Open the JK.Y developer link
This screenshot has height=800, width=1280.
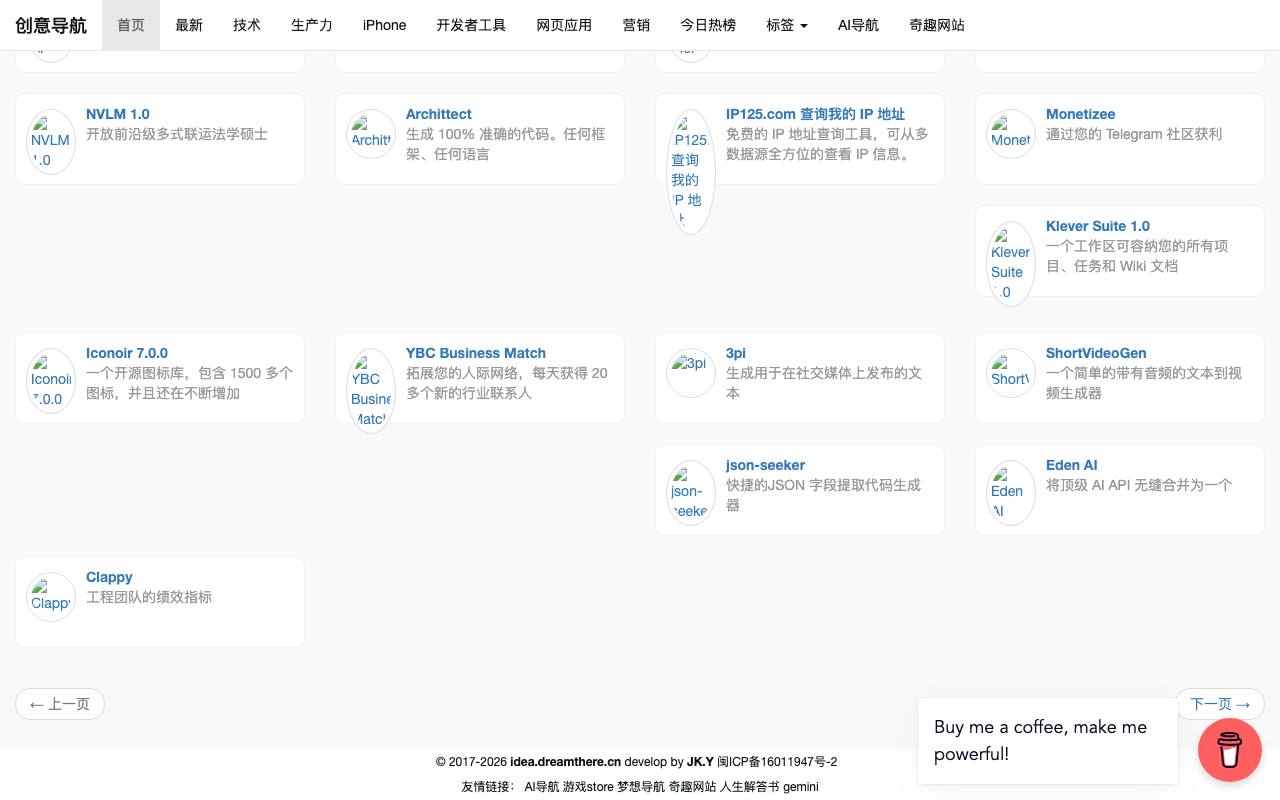(x=700, y=762)
